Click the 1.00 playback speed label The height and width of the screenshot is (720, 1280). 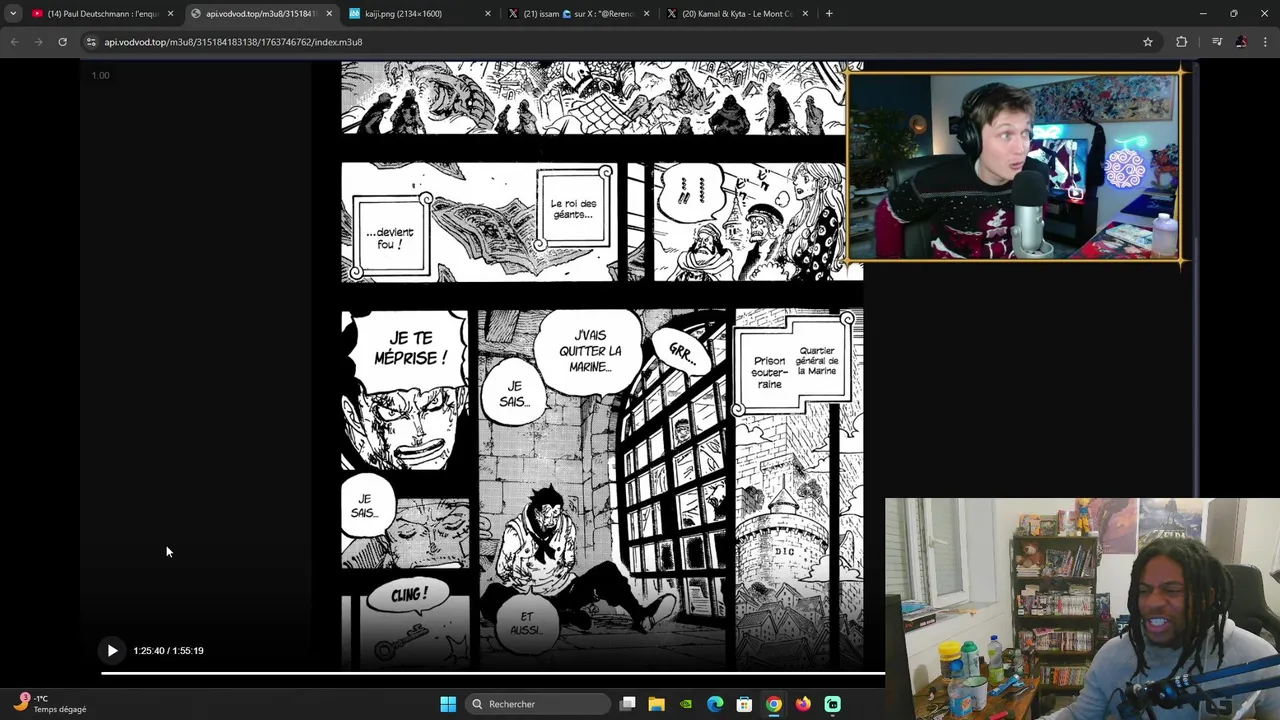(x=100, y=75)
